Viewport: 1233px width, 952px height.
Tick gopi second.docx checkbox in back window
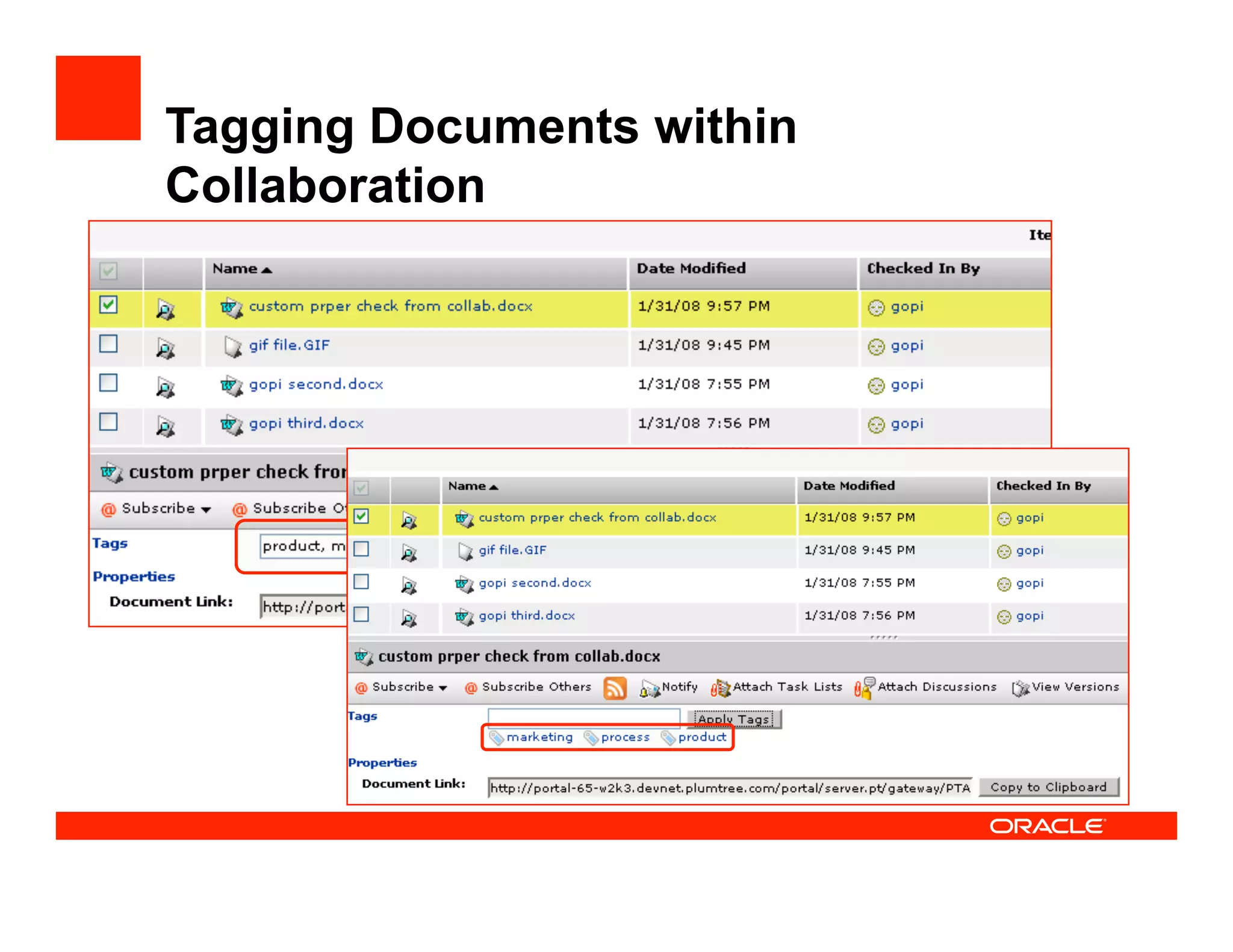tap(108, 383)
